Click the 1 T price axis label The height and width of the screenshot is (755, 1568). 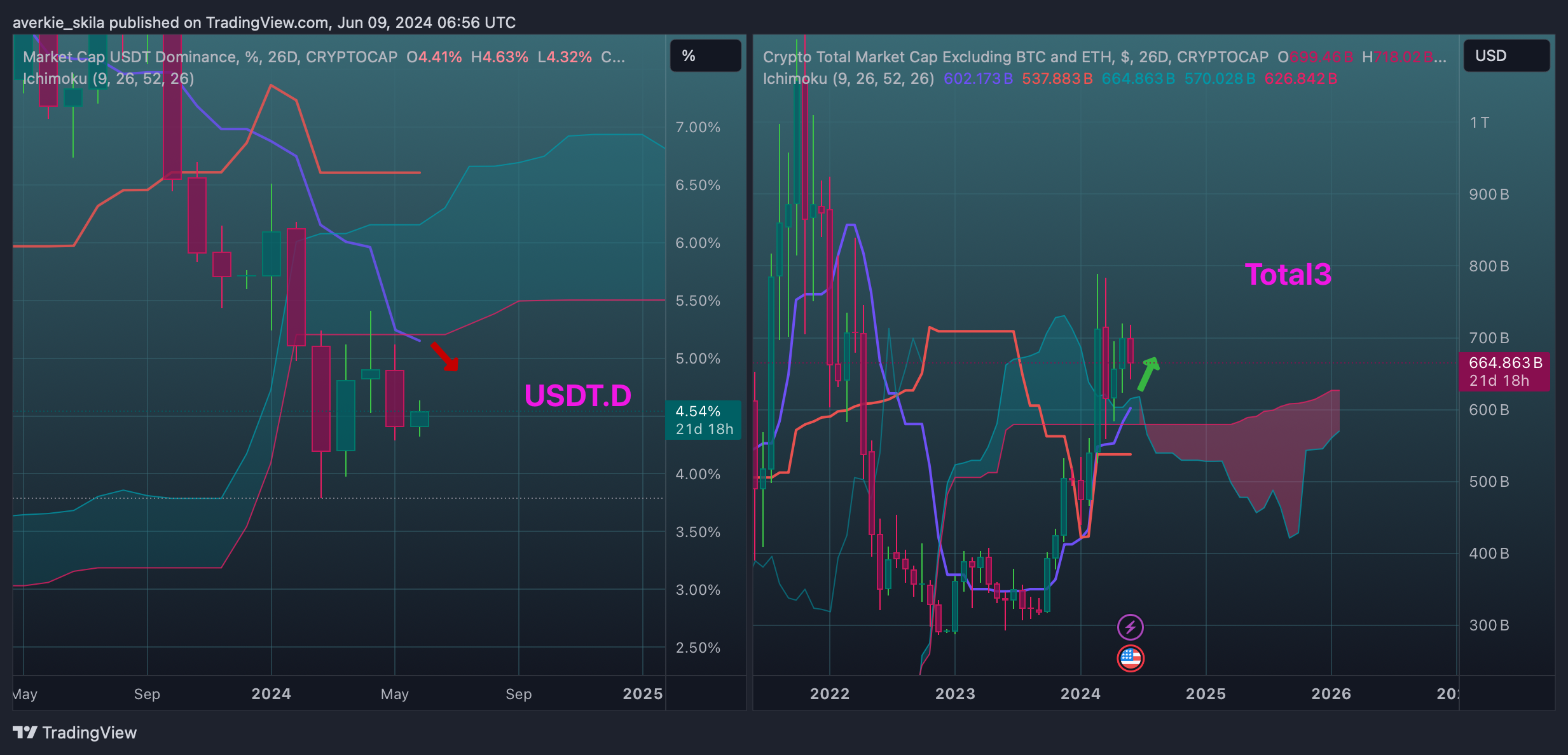(x=1479, y=123)
